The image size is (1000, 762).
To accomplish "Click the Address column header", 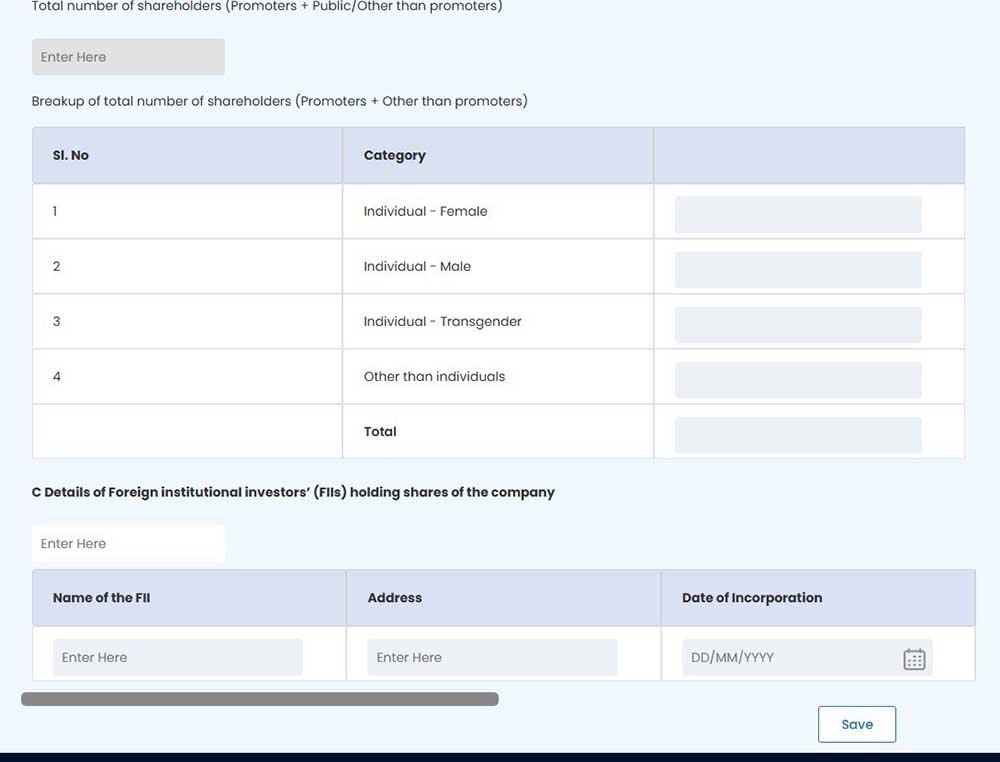I will (395, 598).
